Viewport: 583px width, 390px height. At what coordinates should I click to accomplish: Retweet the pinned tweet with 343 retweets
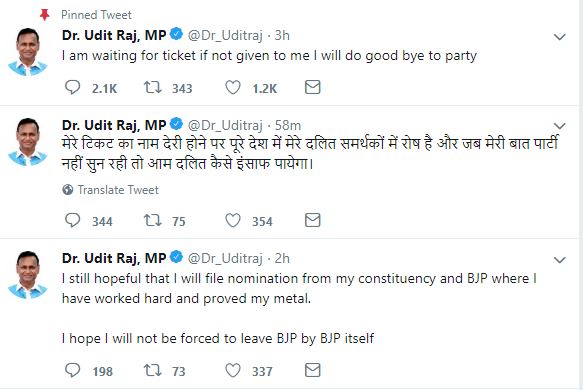click(x=152, y=87)
